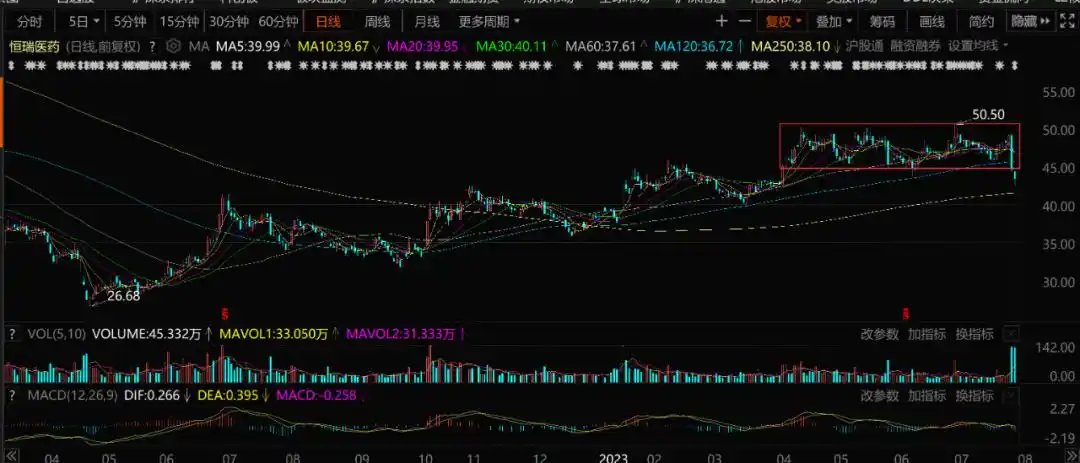Select the MA5:39.99 moving average value
This screenshot has width=1080, height=463.
(x=247, y=48)
